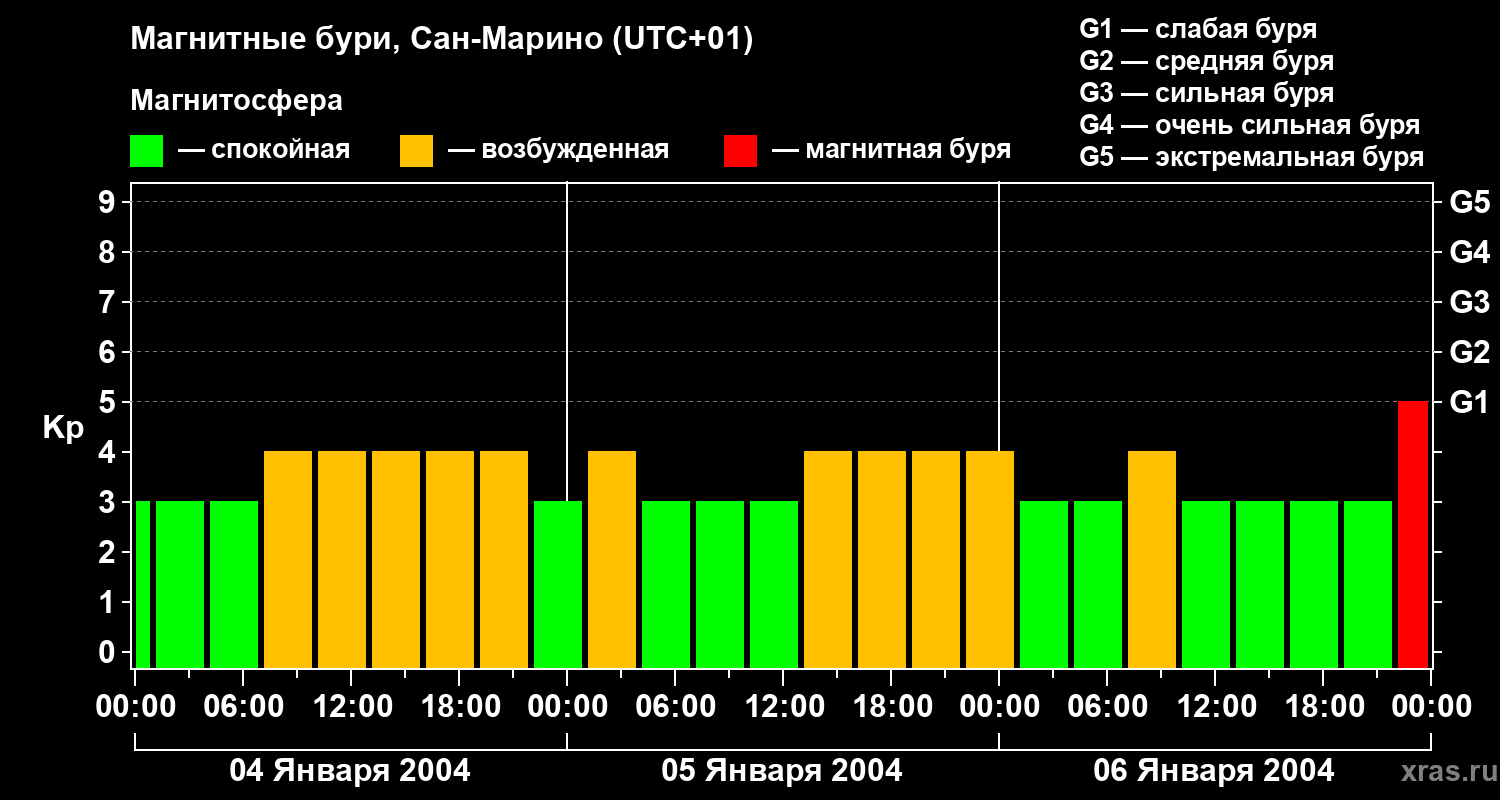
Task: Select the lone orange bar on 06 Января
Action: click(1152, 559)
